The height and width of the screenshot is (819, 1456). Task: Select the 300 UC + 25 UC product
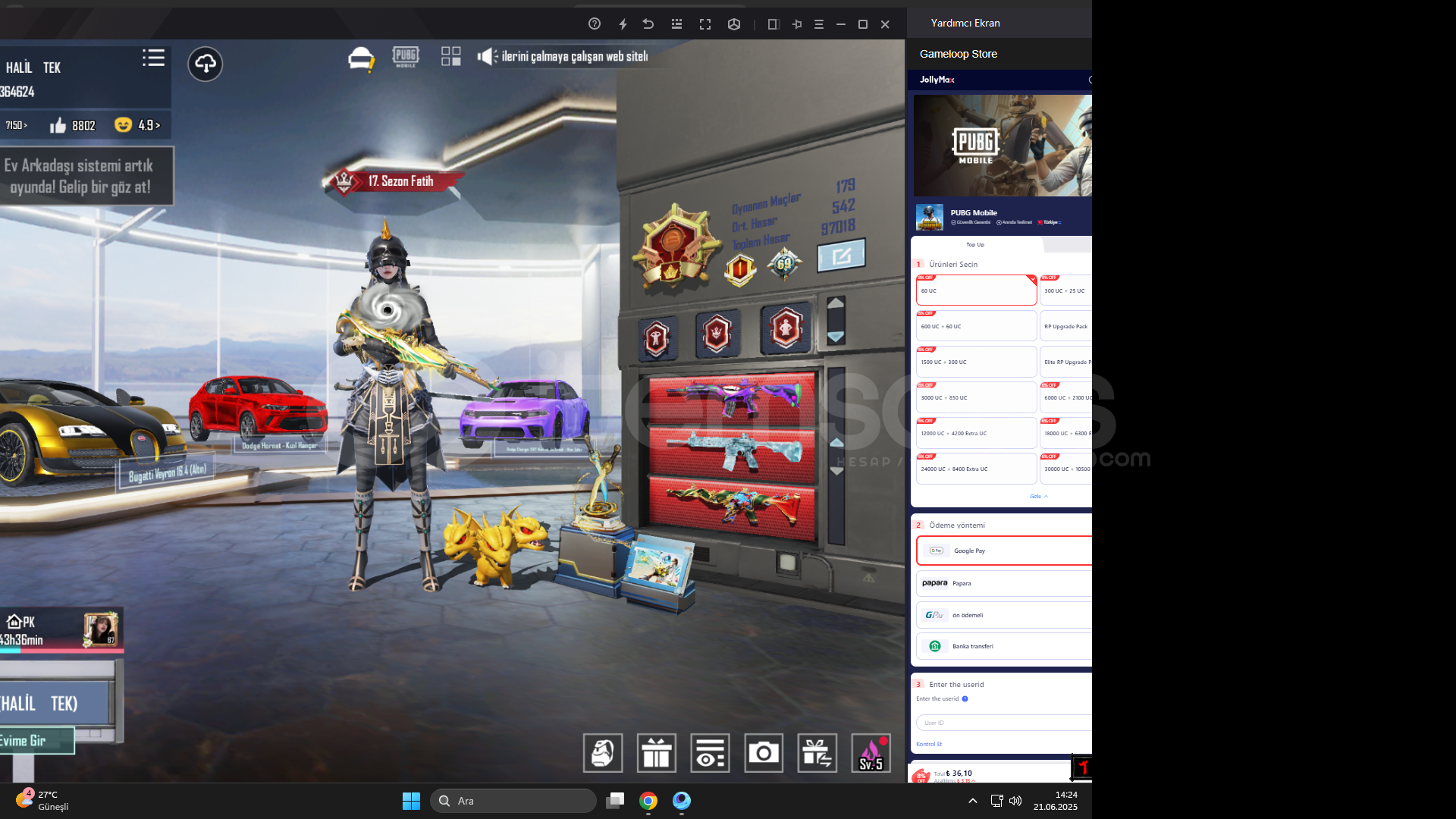tap(1065, 290)
